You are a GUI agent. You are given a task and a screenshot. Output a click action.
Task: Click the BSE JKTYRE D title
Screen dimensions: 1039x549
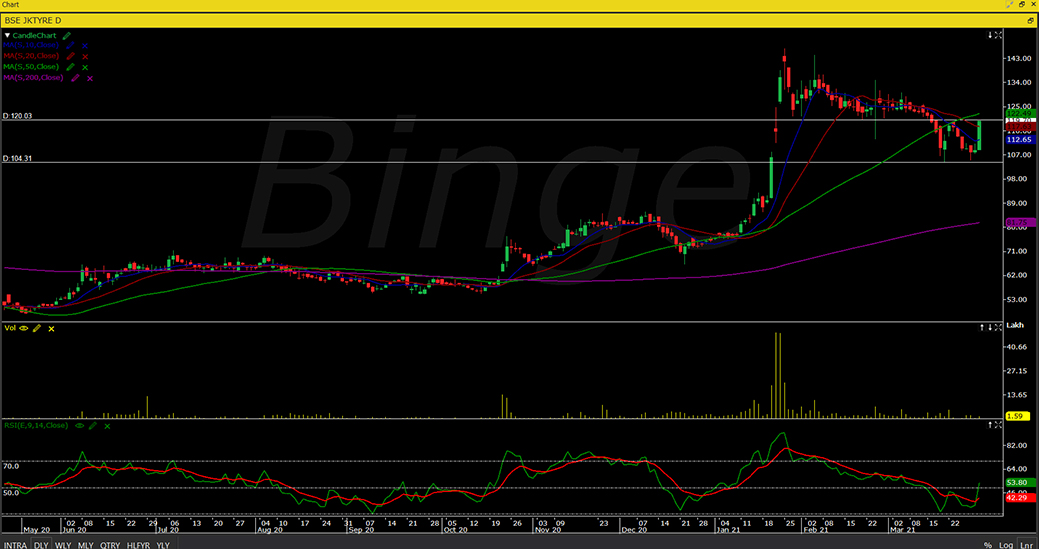pos(33,21)
